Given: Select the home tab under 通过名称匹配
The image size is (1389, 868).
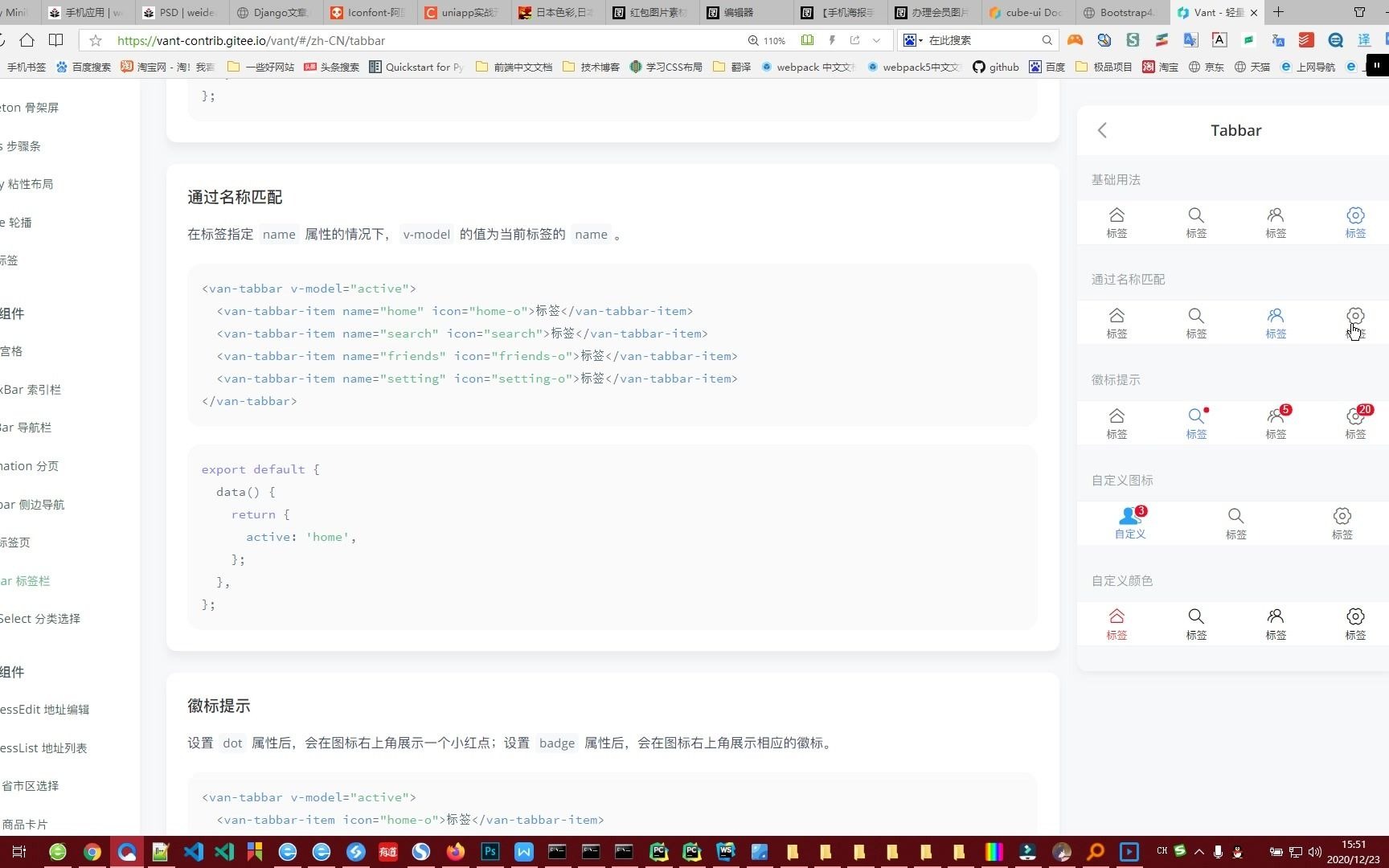Looking at the screenshot, I should [1117, 323].
